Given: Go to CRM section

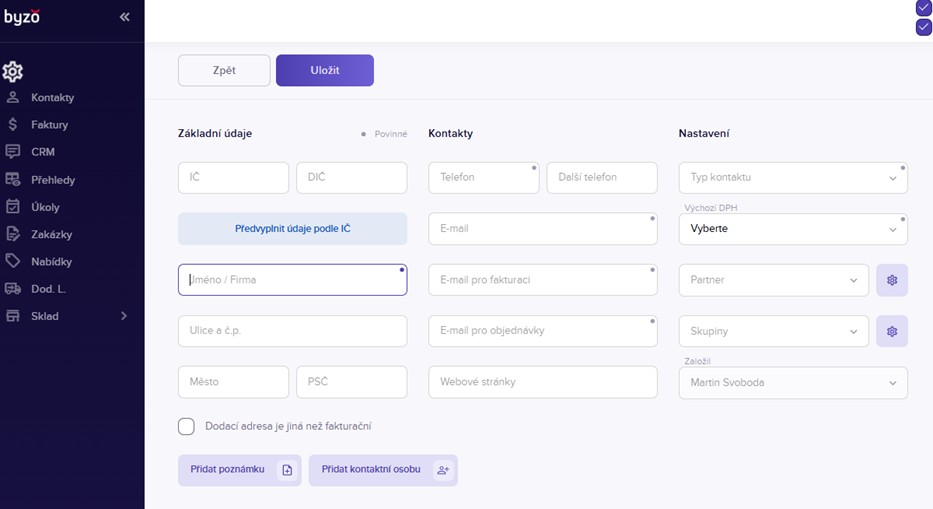Looking at the screenshot, I should pos(43,152).
